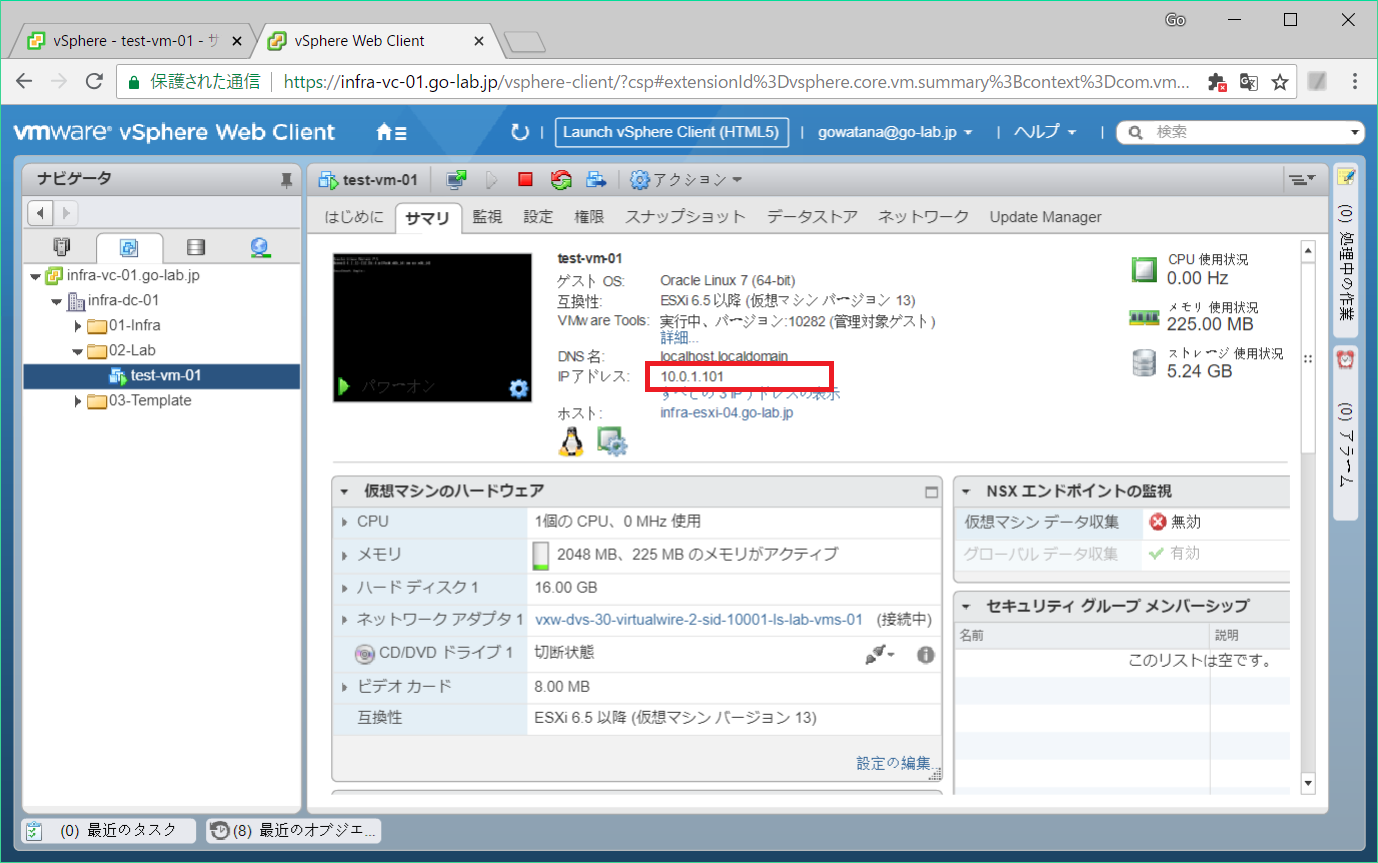Switch to Storage navigator view
1378x863 pixels.
[x=196, y=247]
